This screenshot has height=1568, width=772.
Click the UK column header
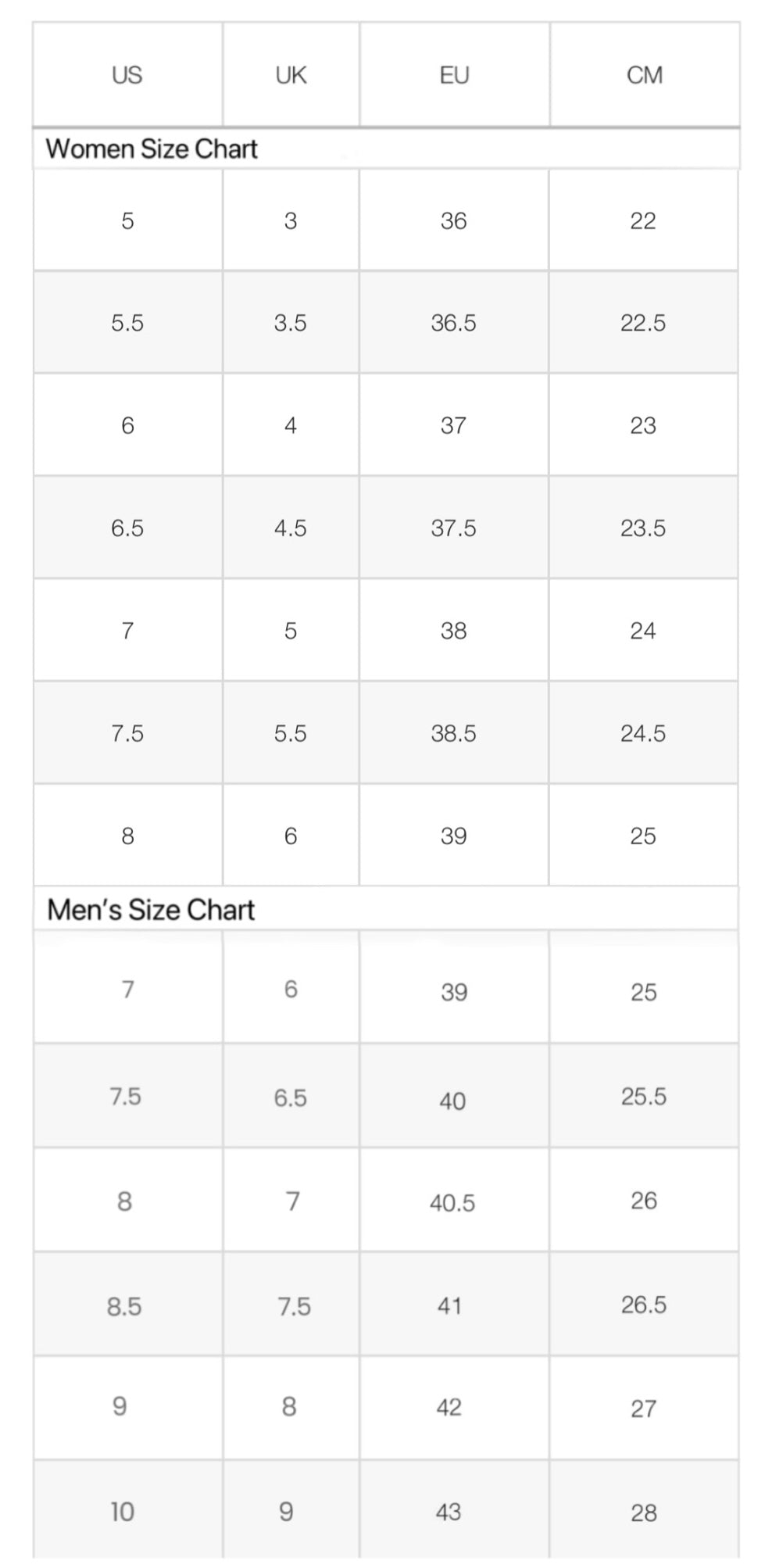click(291, 75)
